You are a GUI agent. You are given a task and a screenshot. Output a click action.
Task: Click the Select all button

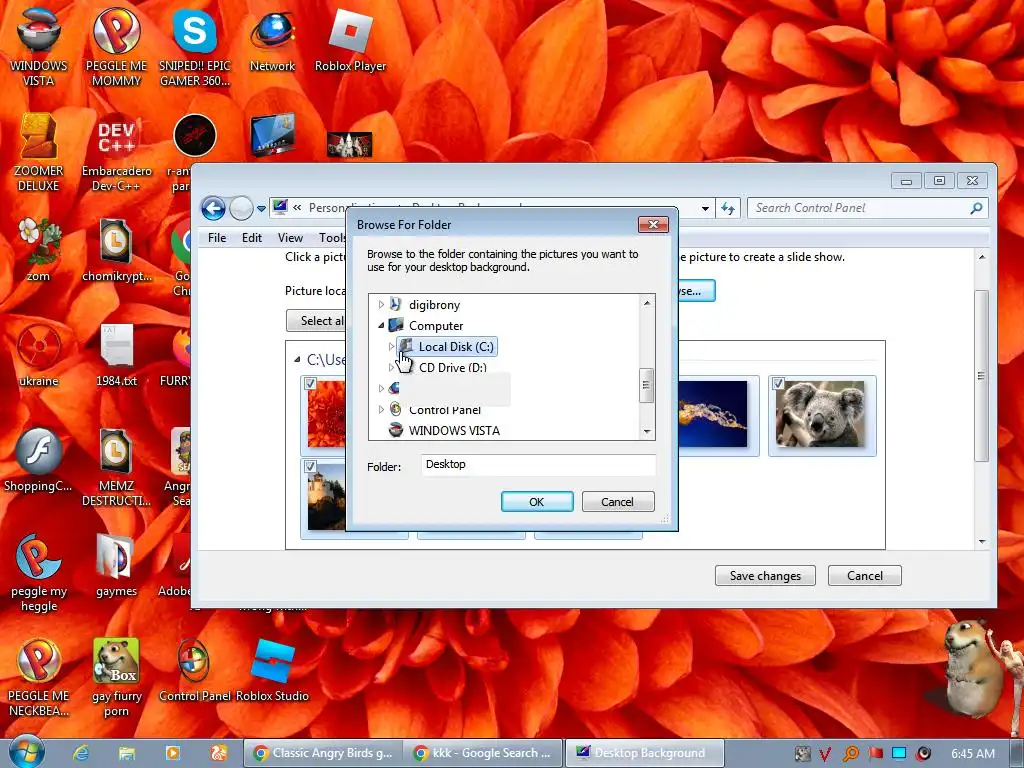coord(316,321)
